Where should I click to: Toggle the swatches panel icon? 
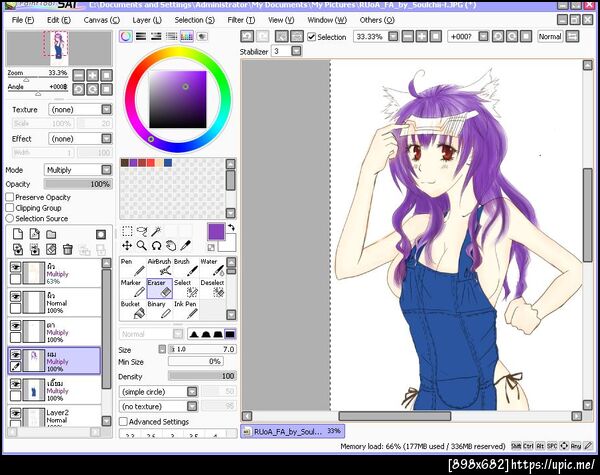pyautogui.click(x=187, y=36)
